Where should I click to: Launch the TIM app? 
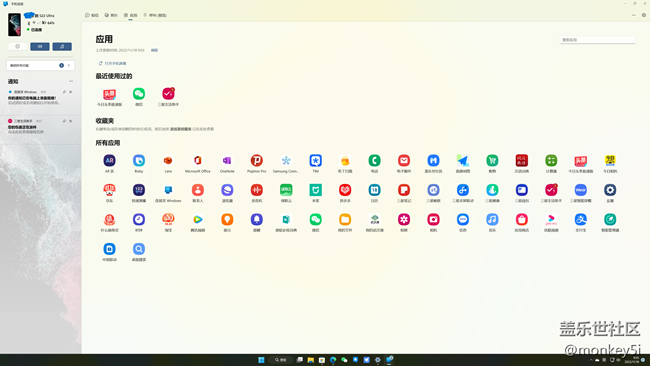[315, 160]
